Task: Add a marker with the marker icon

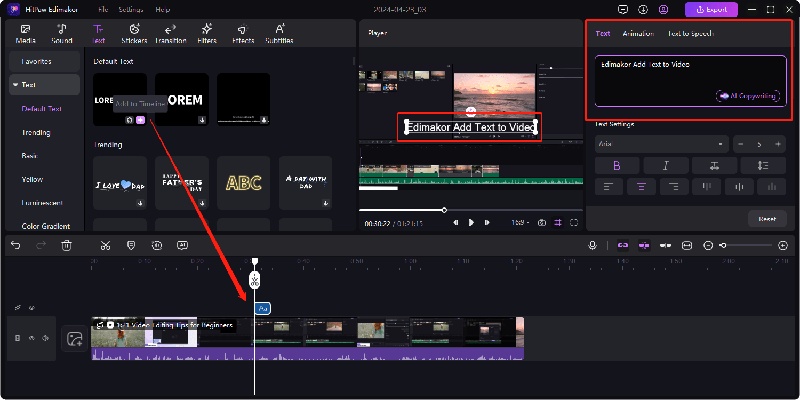Action: coord(131,245)
